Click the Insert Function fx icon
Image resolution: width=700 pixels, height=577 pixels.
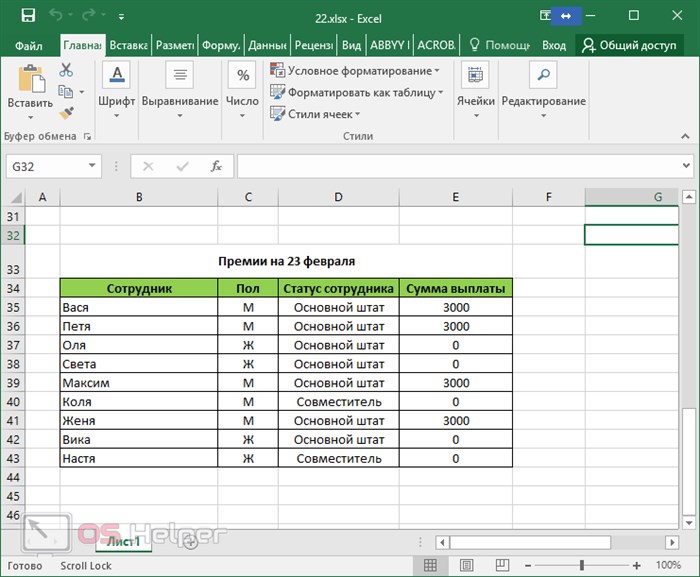coord(216,166)
